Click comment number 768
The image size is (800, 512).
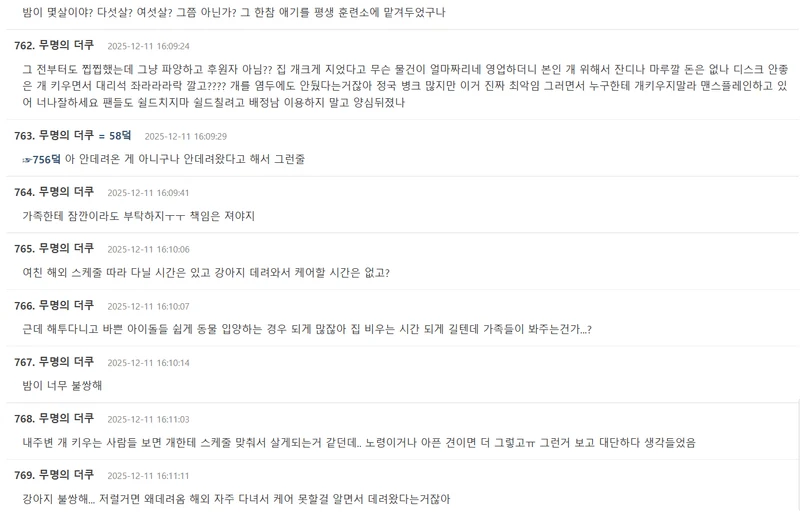(x=24, y=418)
